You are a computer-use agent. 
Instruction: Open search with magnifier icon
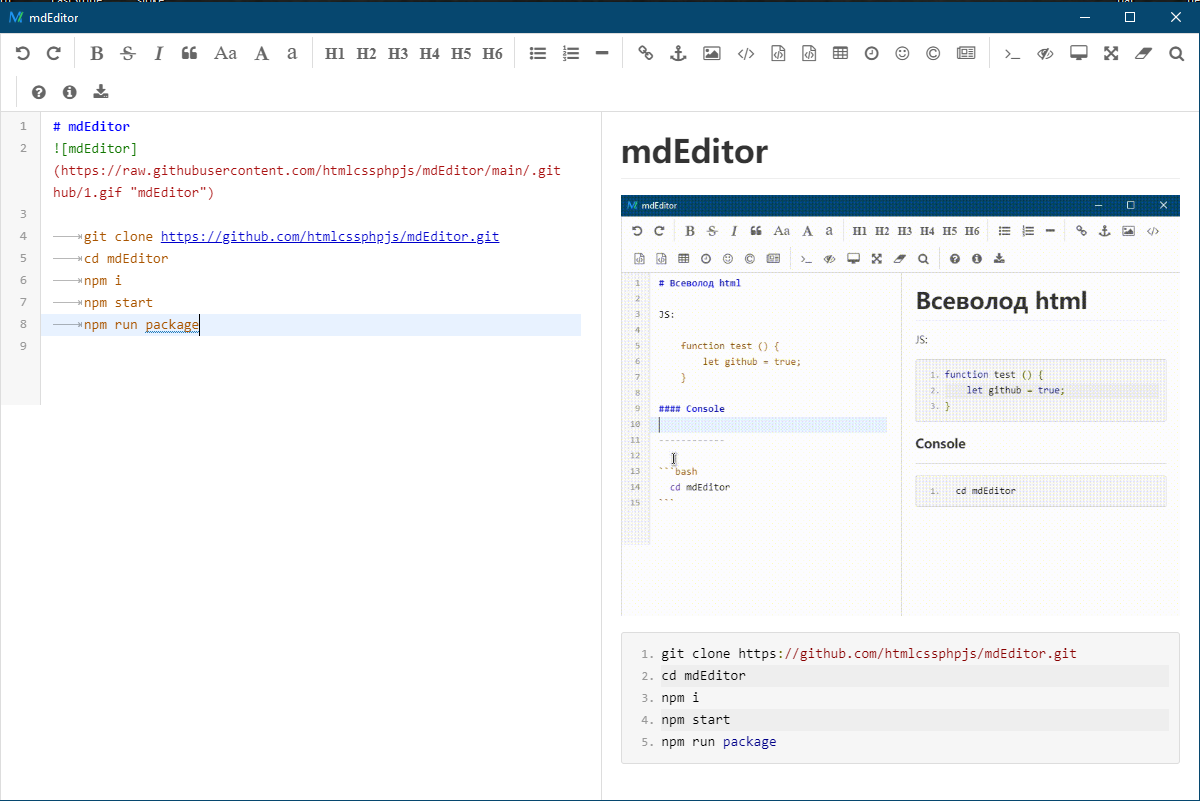(1176, 54)
